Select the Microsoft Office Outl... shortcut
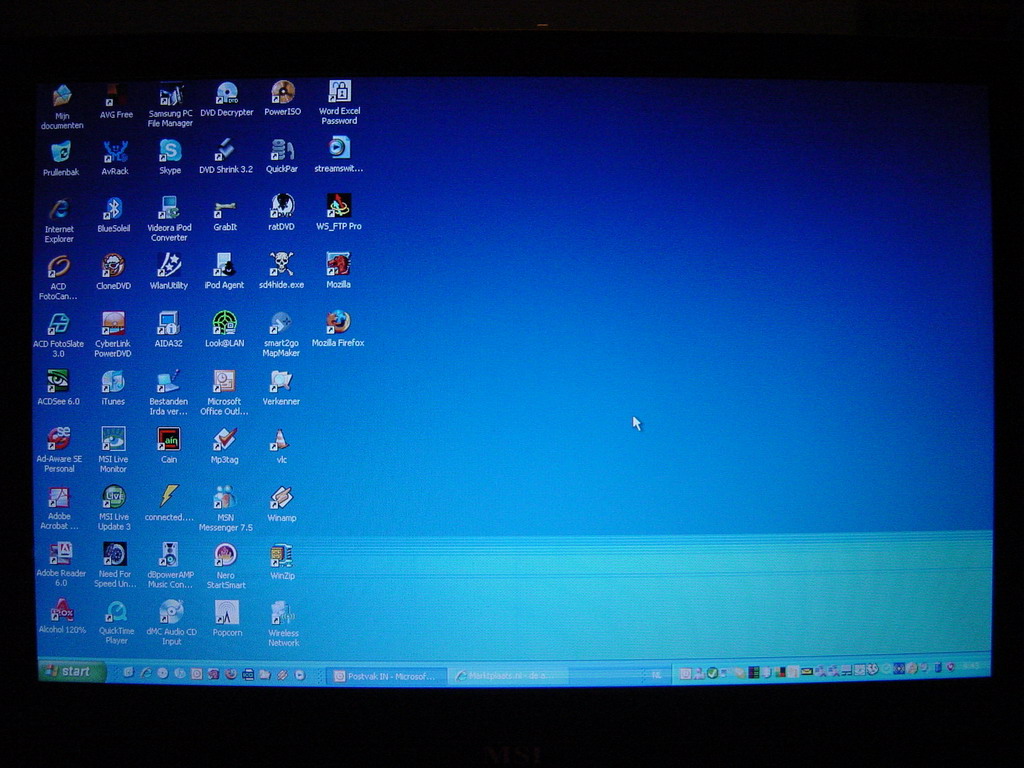 coord(224,392)
